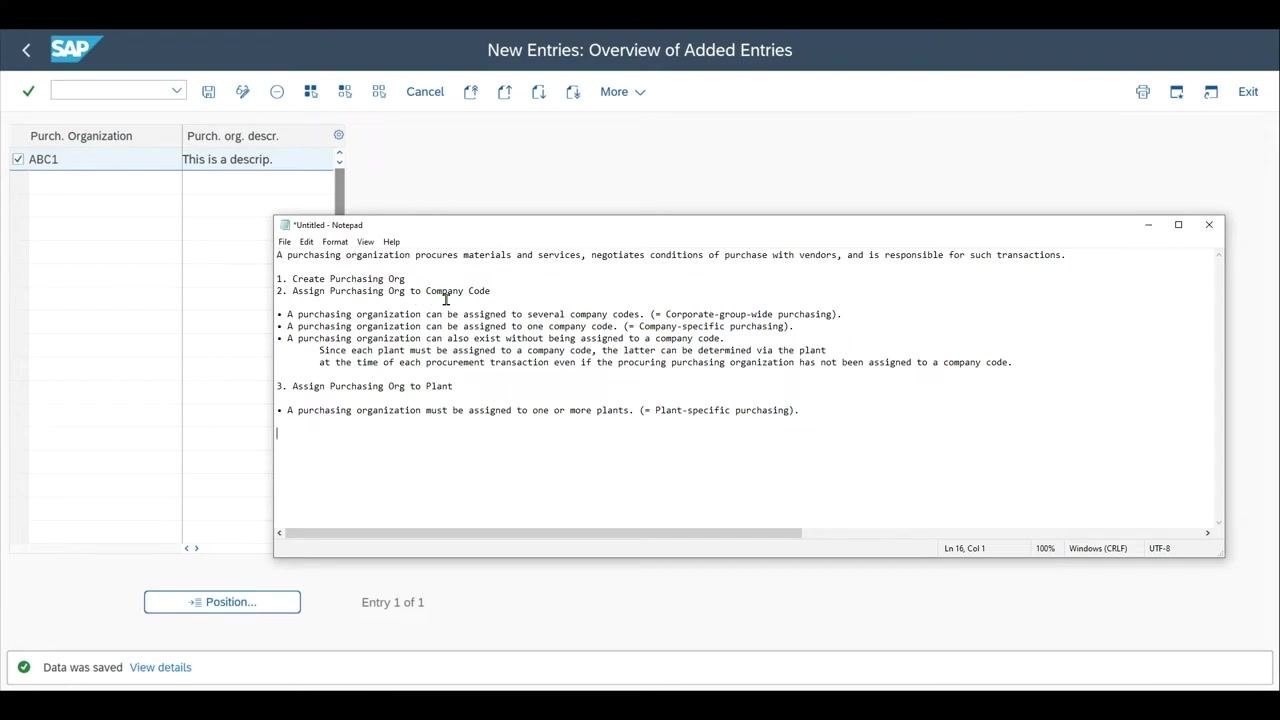Open Notepad Edit menu

point(306,241)
